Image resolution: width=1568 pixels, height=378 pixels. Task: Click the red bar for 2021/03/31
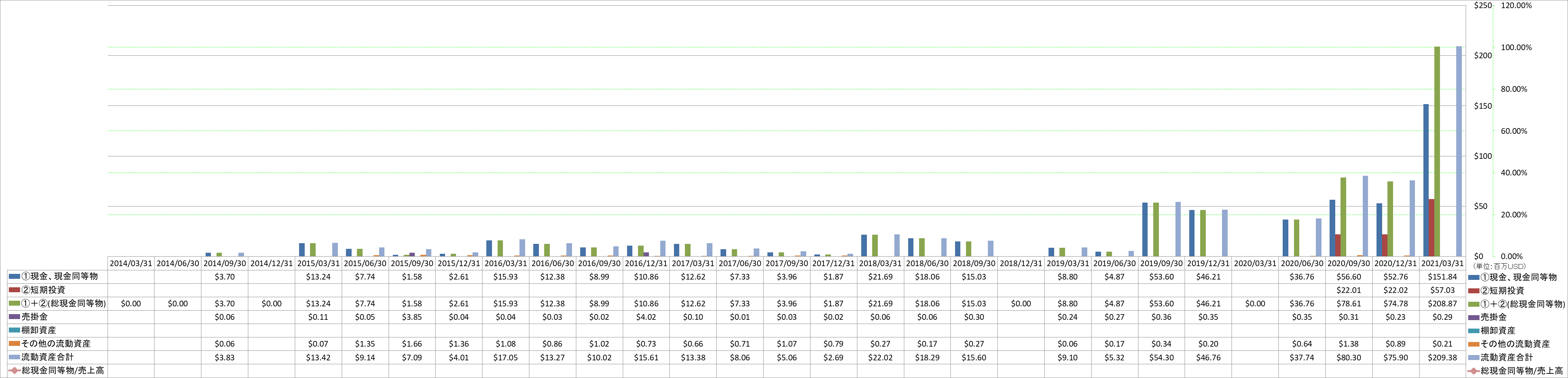1432,228
